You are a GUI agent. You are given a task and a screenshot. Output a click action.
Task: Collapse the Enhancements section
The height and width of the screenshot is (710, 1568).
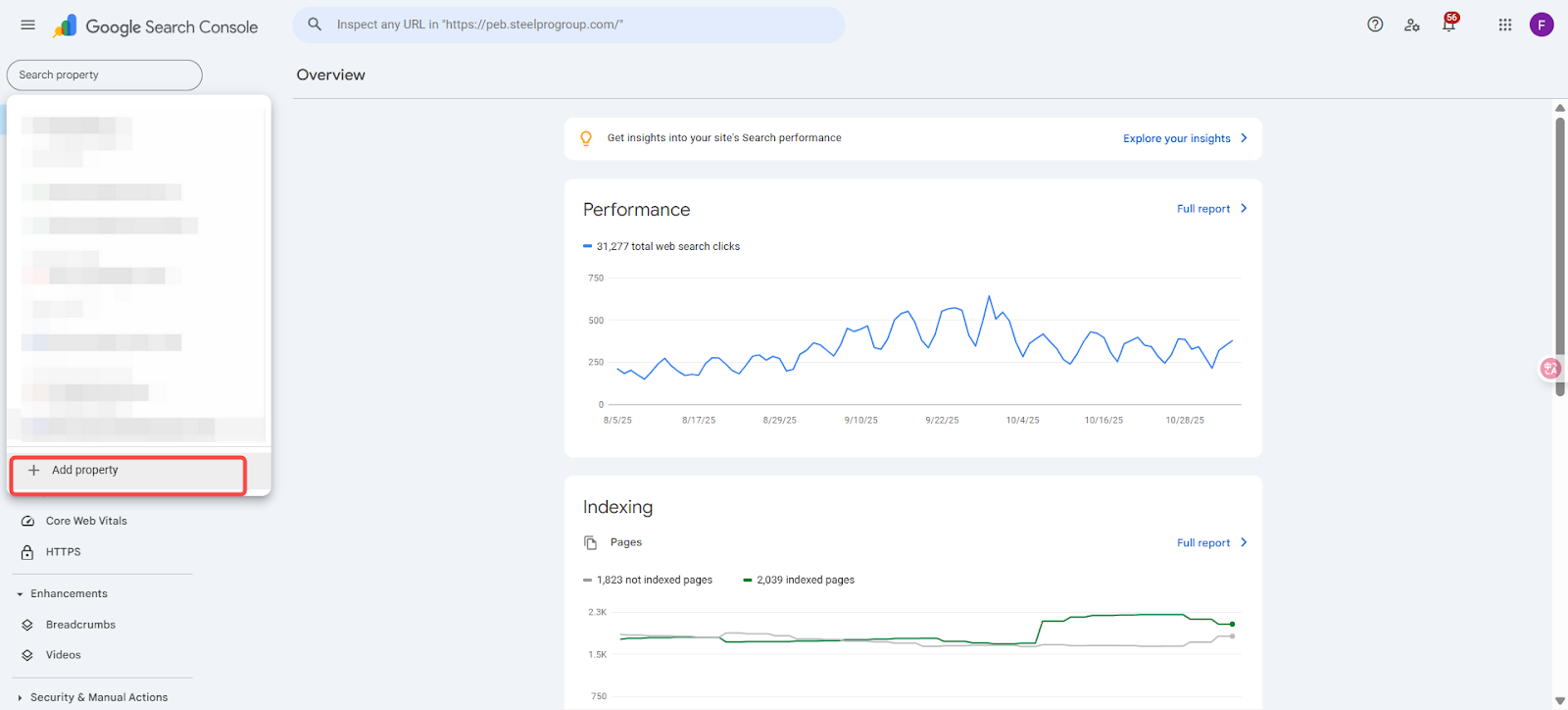20,594
